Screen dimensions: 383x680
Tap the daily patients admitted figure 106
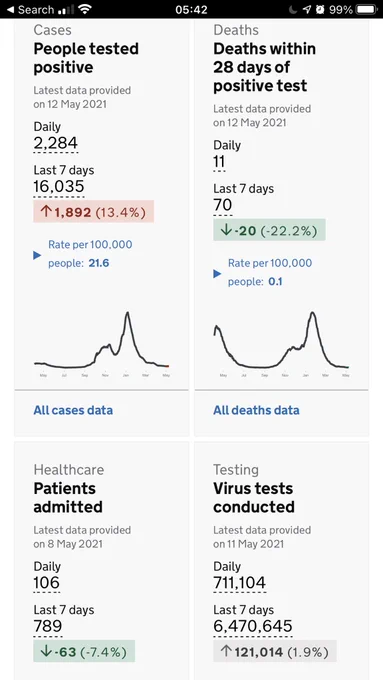click(46, 583)
